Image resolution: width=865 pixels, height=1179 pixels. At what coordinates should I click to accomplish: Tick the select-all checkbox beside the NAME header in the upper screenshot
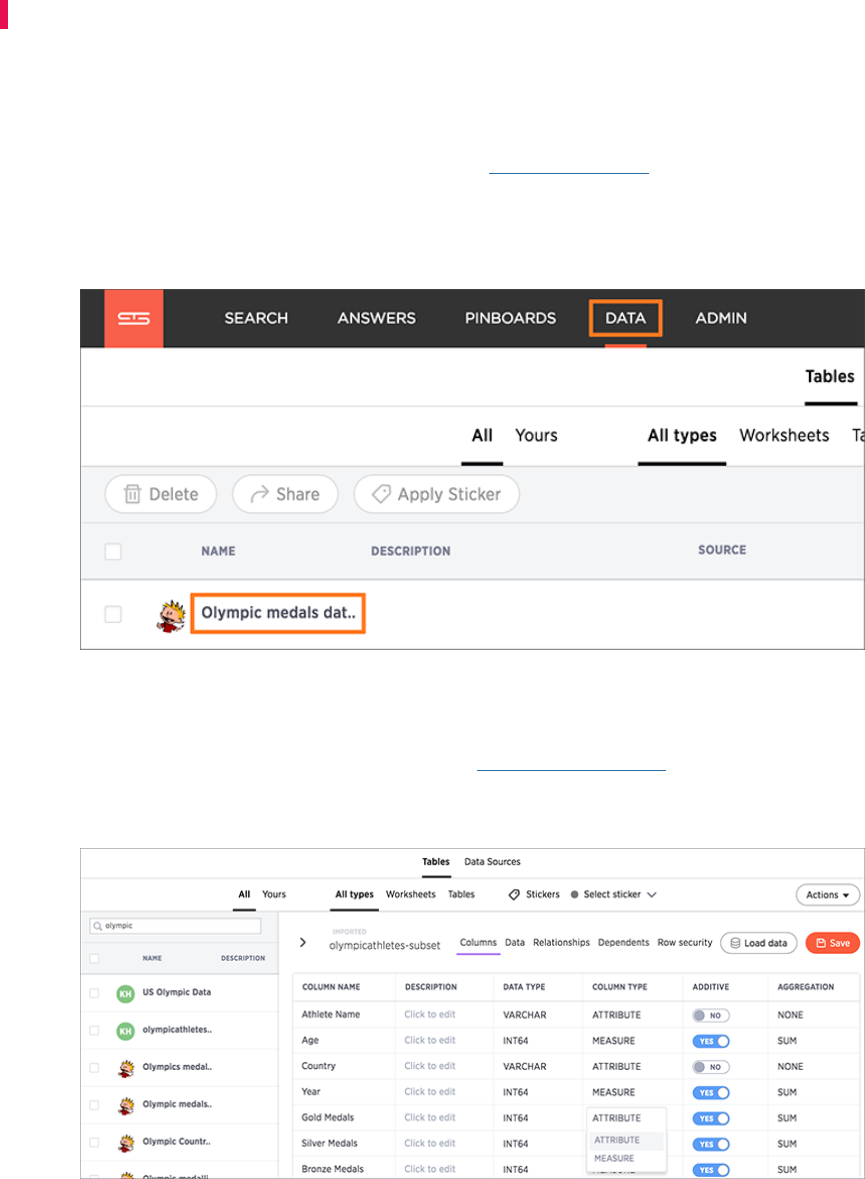(113, 551)
